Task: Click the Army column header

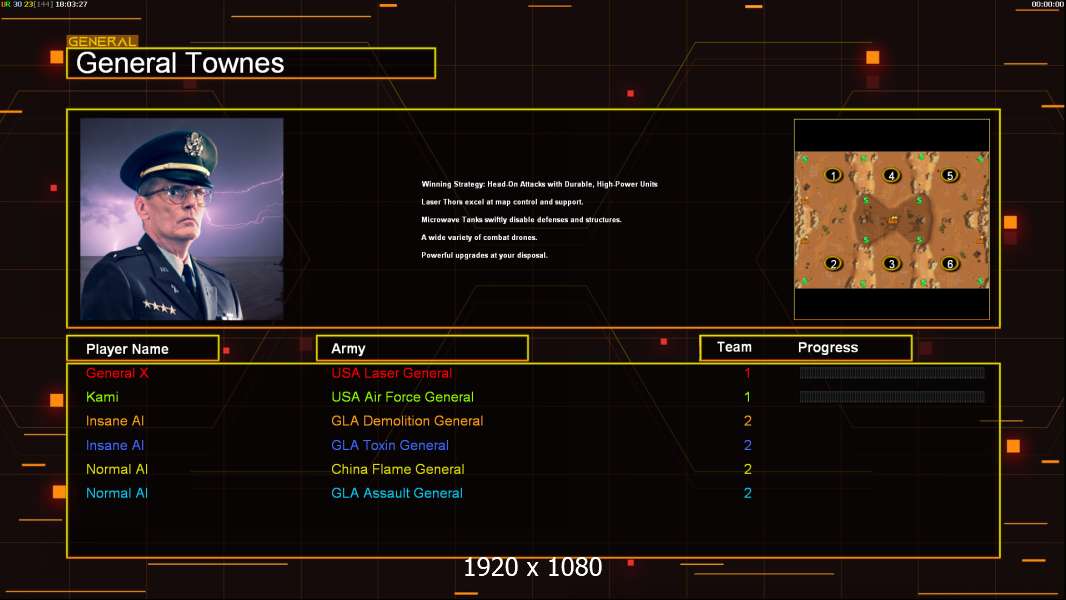Action: (422, 348)
